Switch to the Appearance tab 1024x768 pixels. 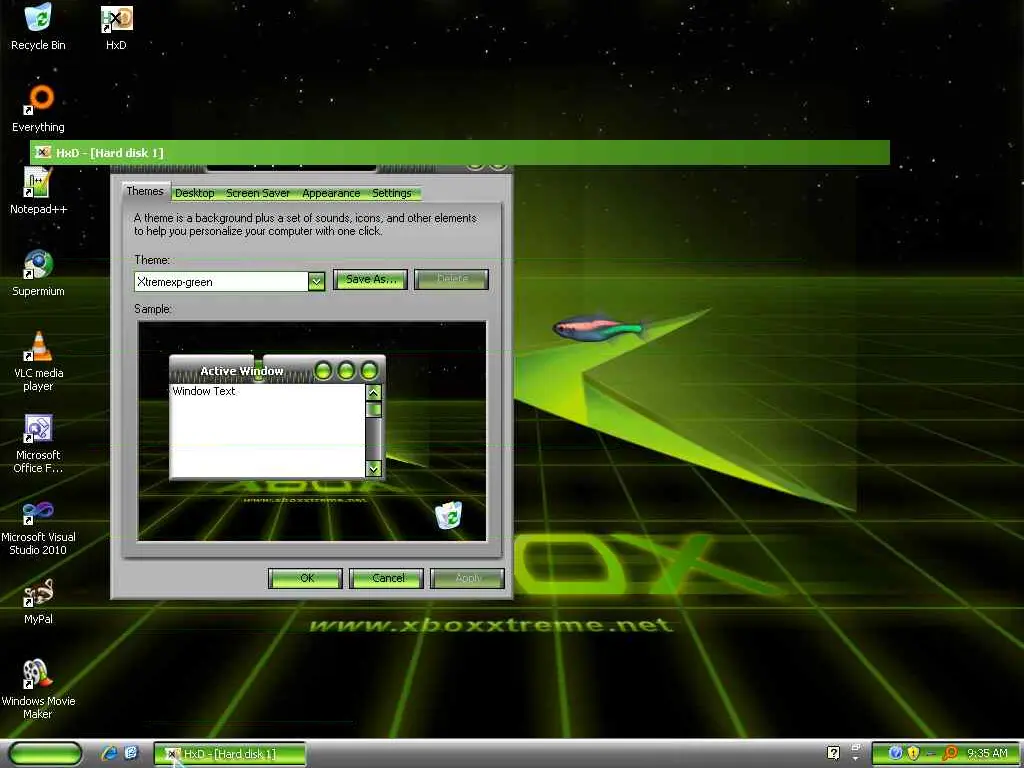click(x=331, y=193)
